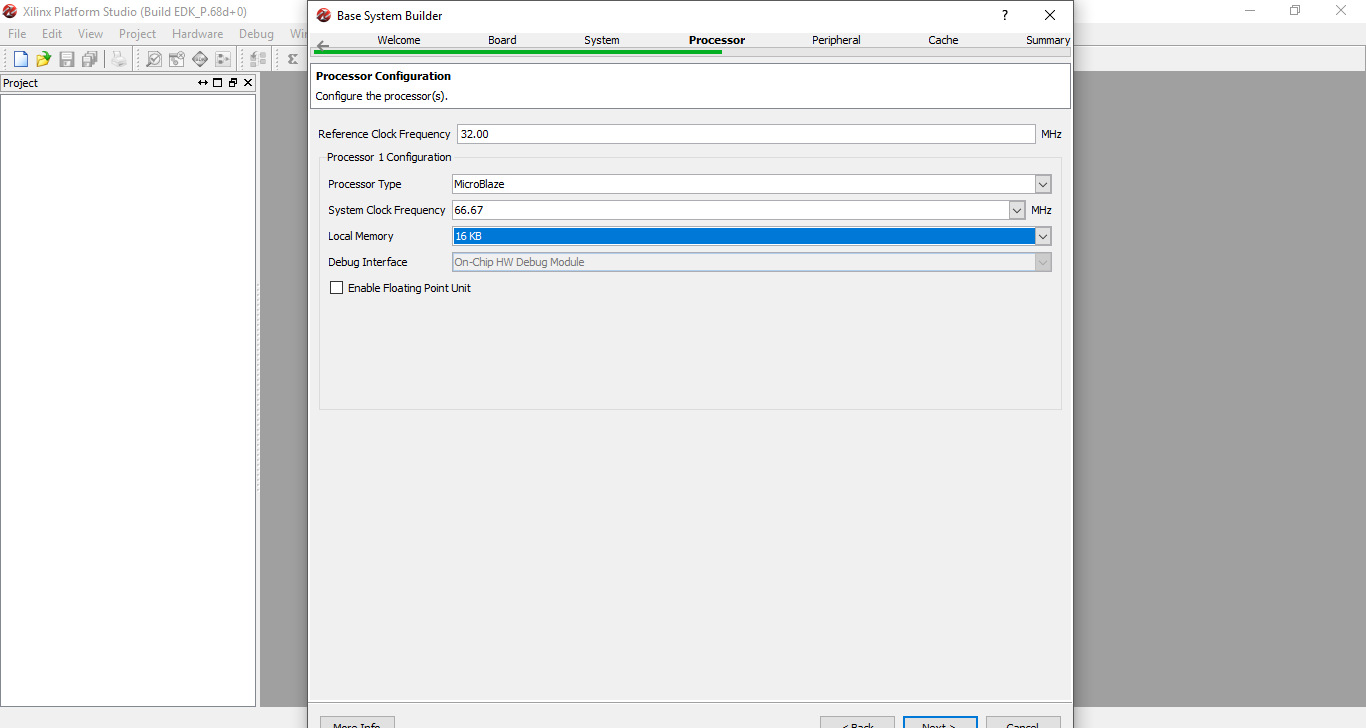Click the toolbar icon with X badge

point(177,59)
